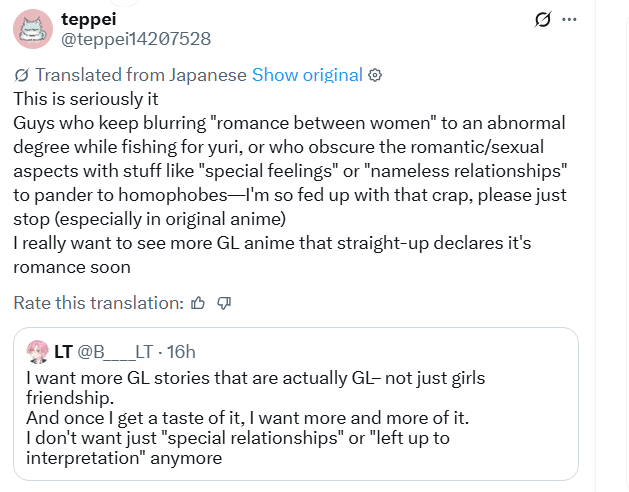Click the "This is seriously it" line
The height and width of the screenshot is (492, 629).
coord(86,99)
